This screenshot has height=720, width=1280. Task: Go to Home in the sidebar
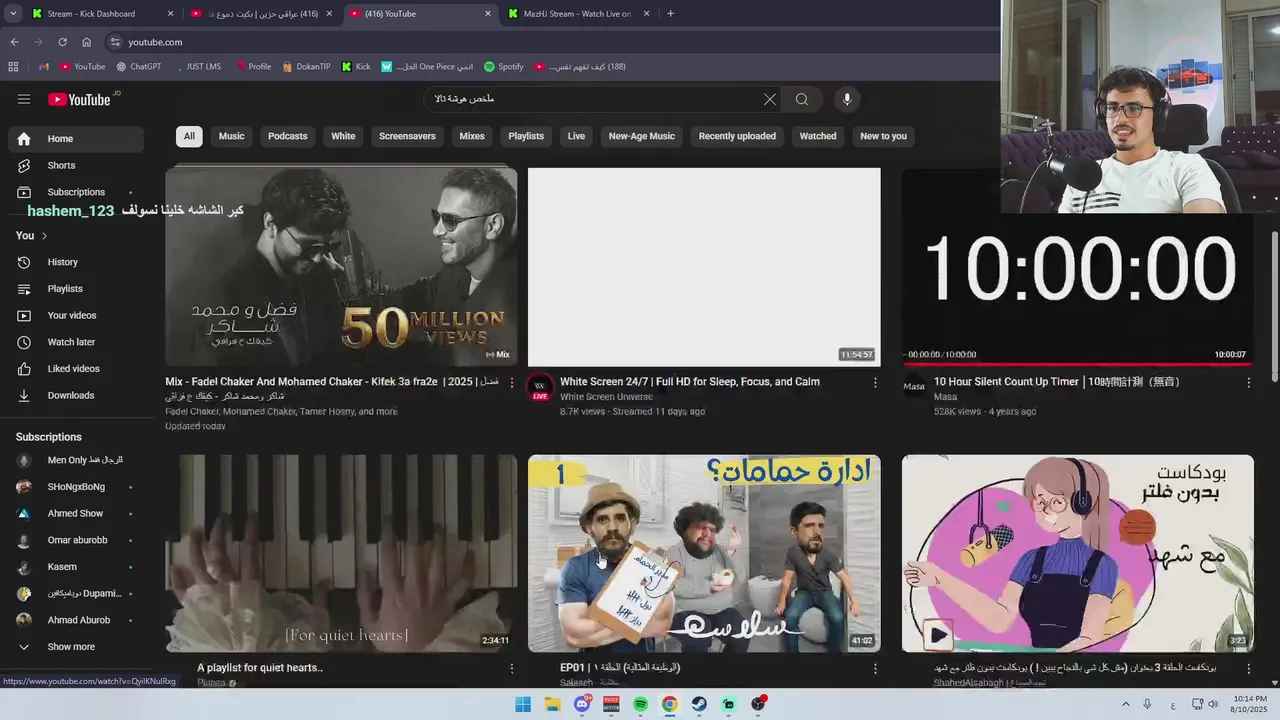coord(76,139)
